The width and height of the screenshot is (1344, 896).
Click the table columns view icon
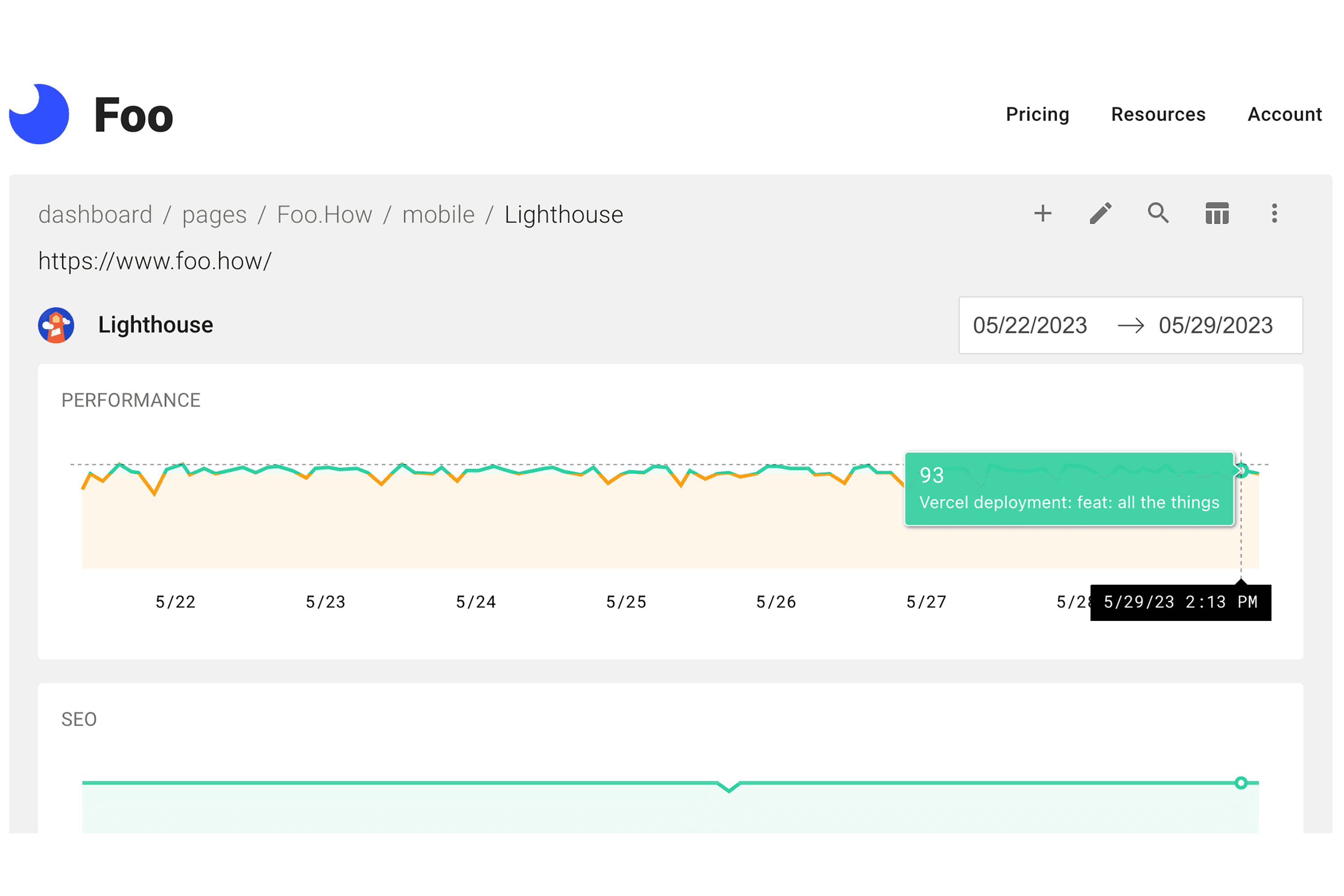coord(1217,214)
